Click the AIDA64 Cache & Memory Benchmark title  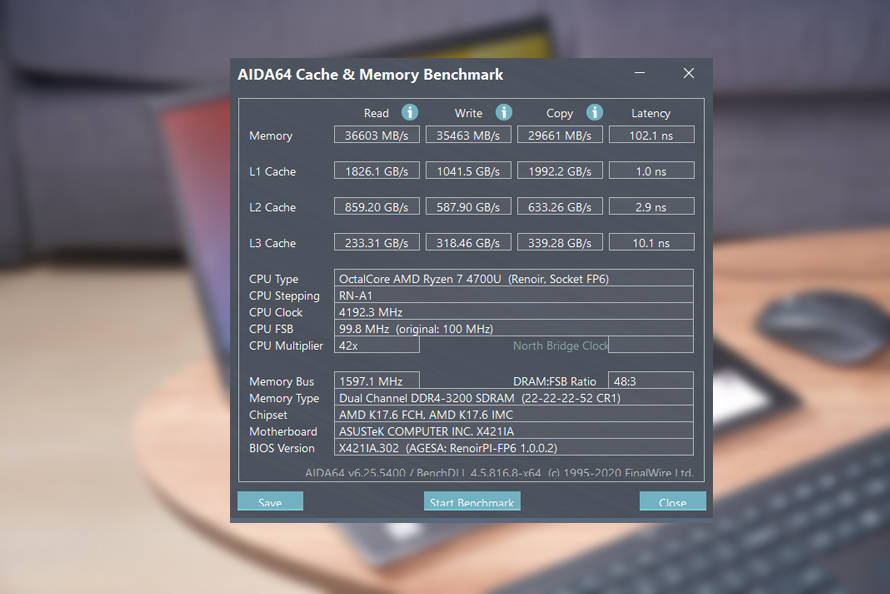pyautogui.click(x=370, y=74)
